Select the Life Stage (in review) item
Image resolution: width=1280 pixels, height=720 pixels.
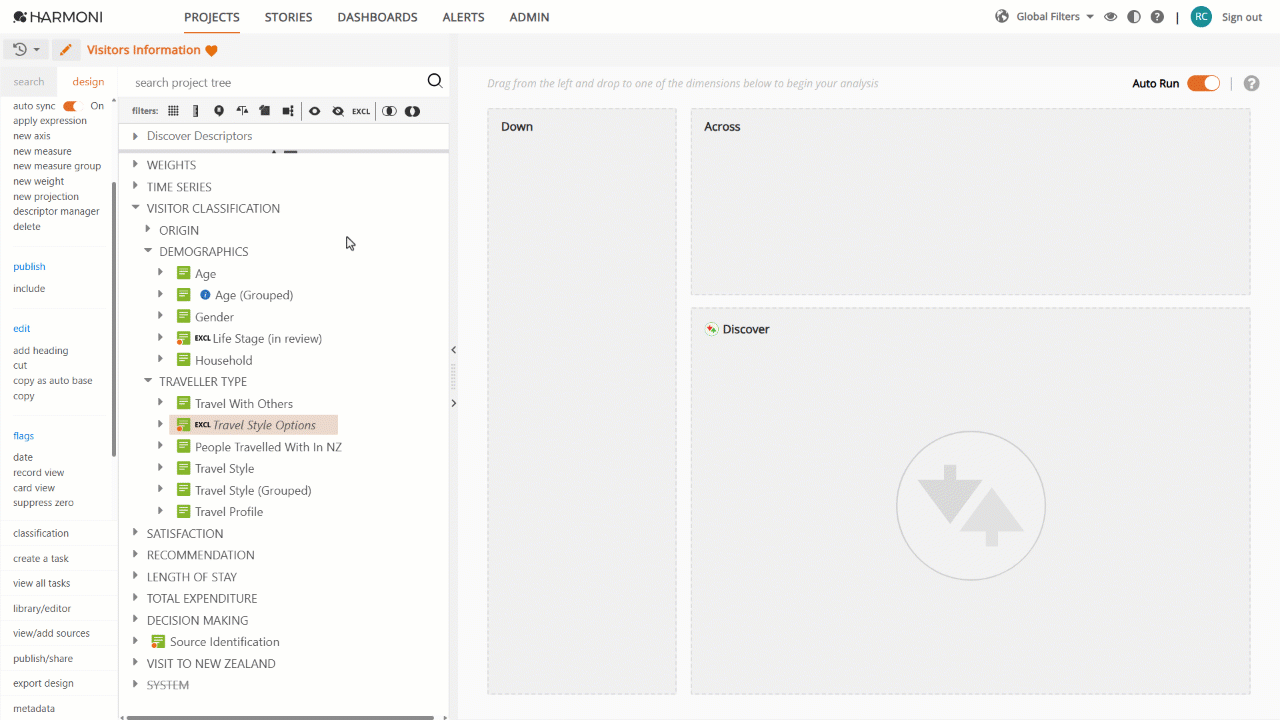pos(267,338)
